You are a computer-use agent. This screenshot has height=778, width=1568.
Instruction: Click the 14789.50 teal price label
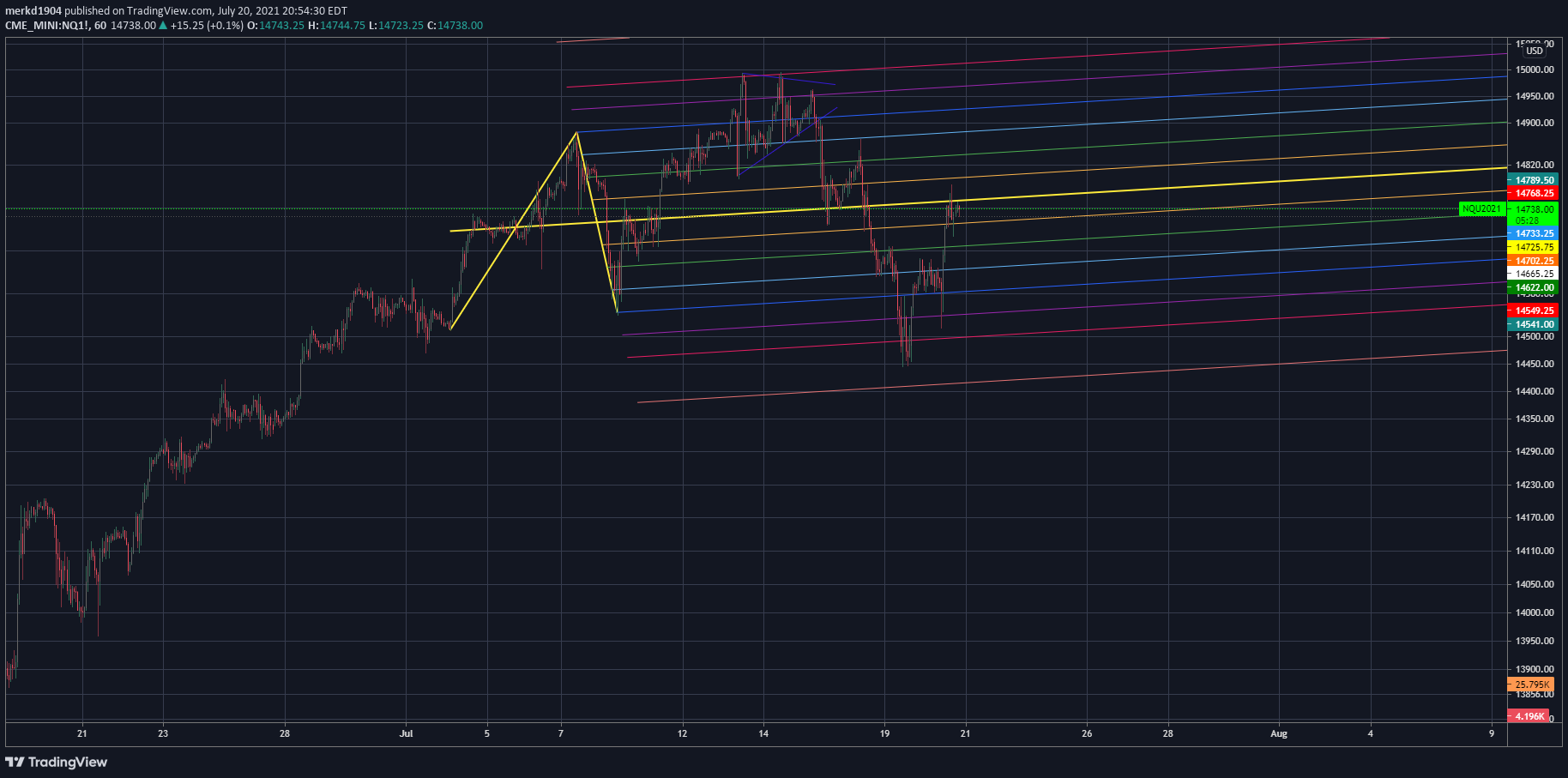point(1533,180)
